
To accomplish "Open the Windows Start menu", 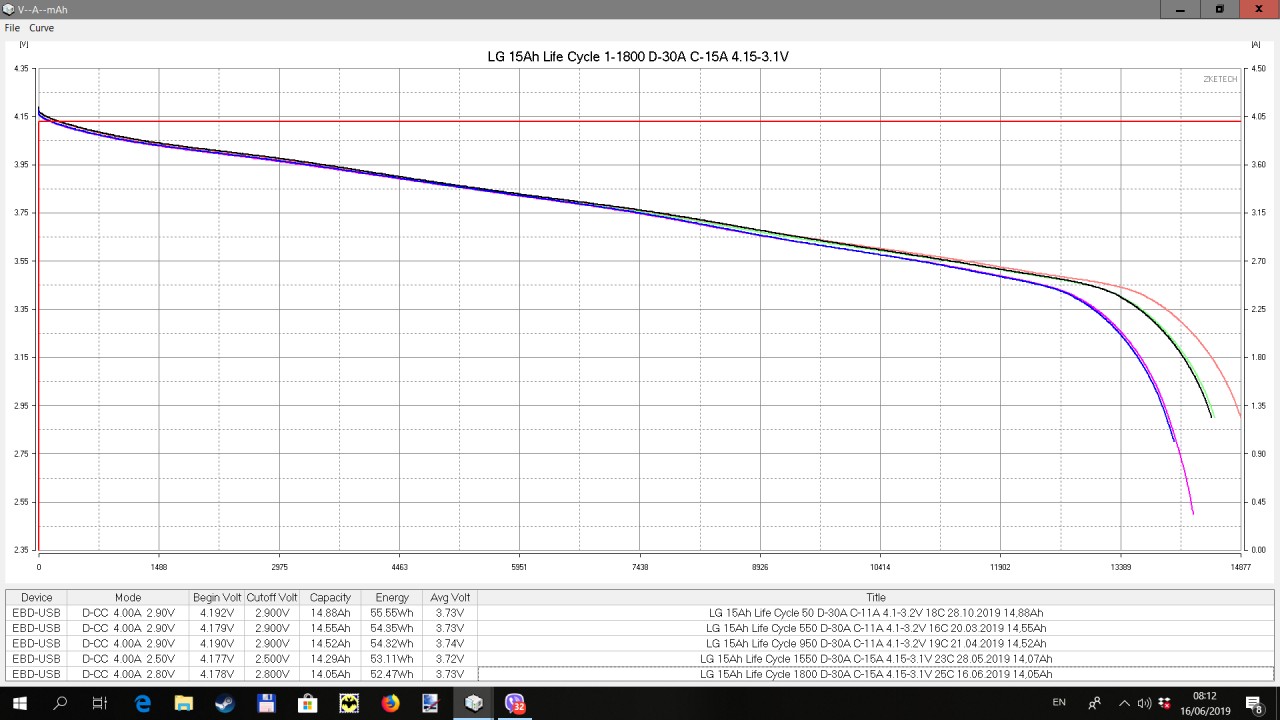I will (x=18, y=703).
